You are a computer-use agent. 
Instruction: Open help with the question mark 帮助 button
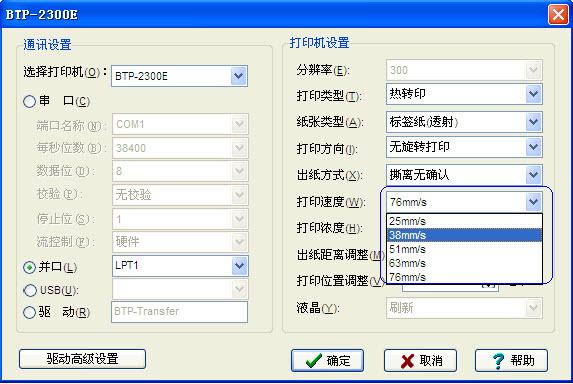pos(511,360)
